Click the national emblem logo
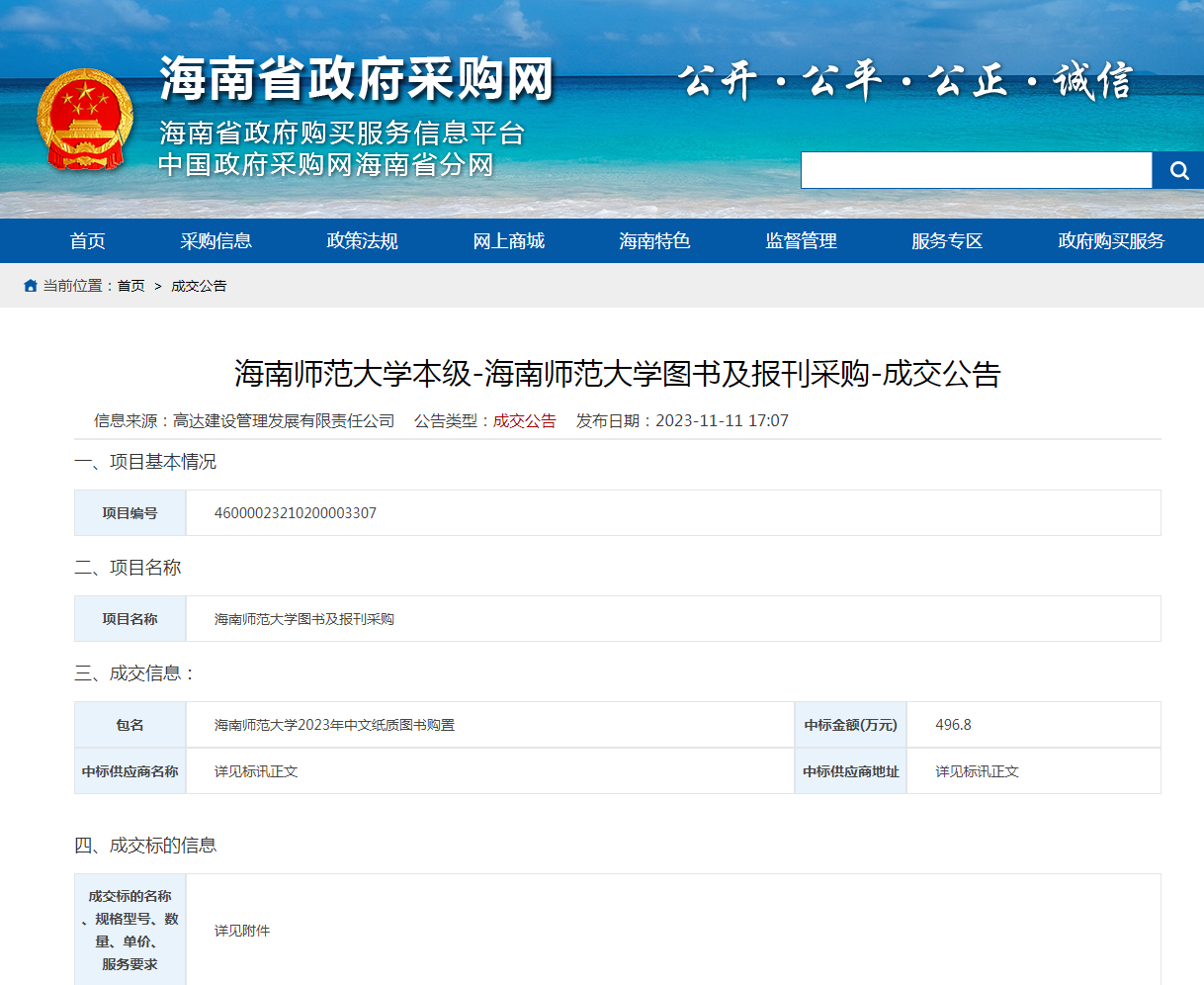Image resolution: width=1204 pixels, height=985 pixels. pyautogui.click(x=85, y=120)
